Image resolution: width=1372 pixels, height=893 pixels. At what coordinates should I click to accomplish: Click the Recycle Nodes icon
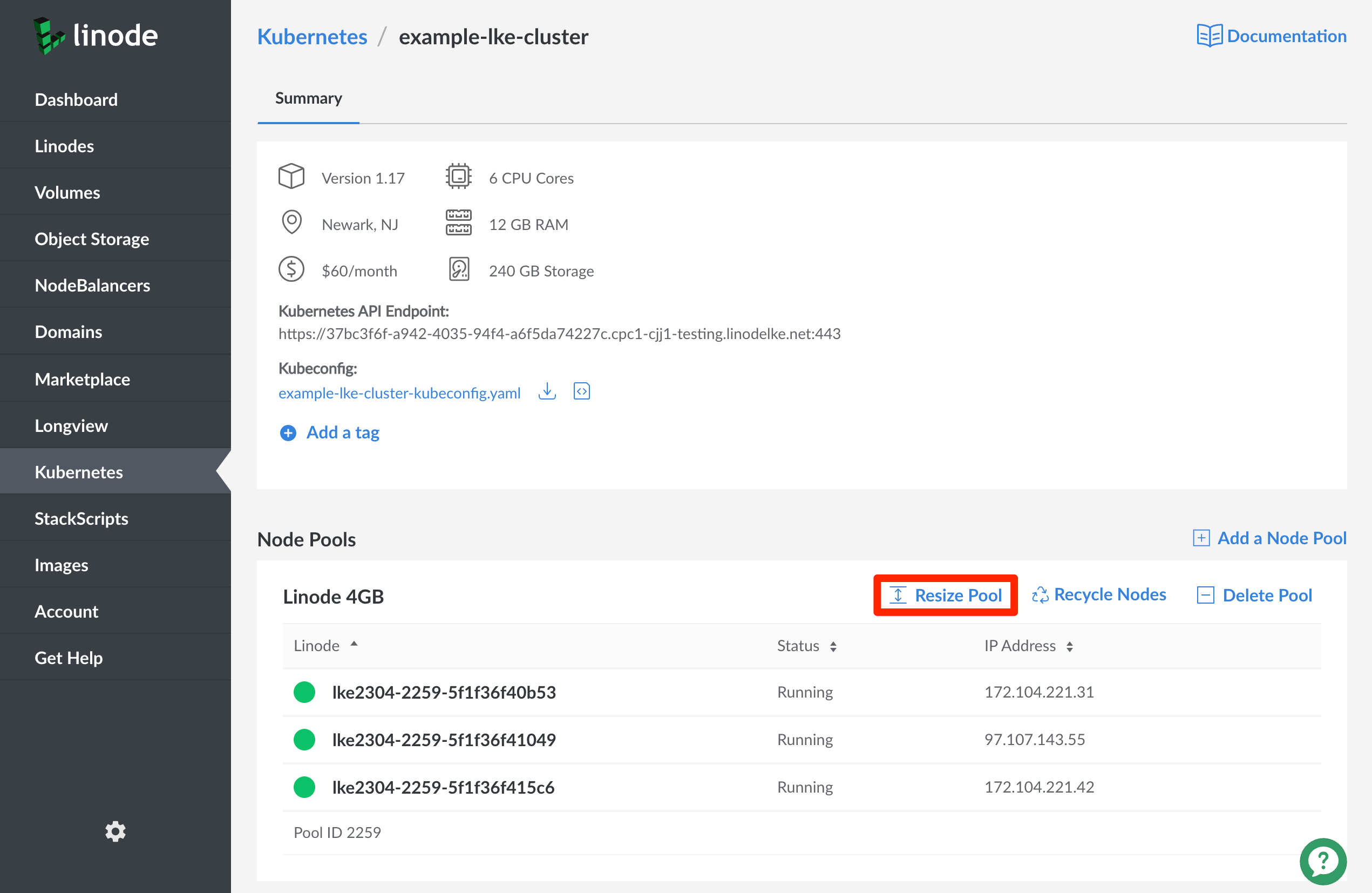(x=1040, y=595)
